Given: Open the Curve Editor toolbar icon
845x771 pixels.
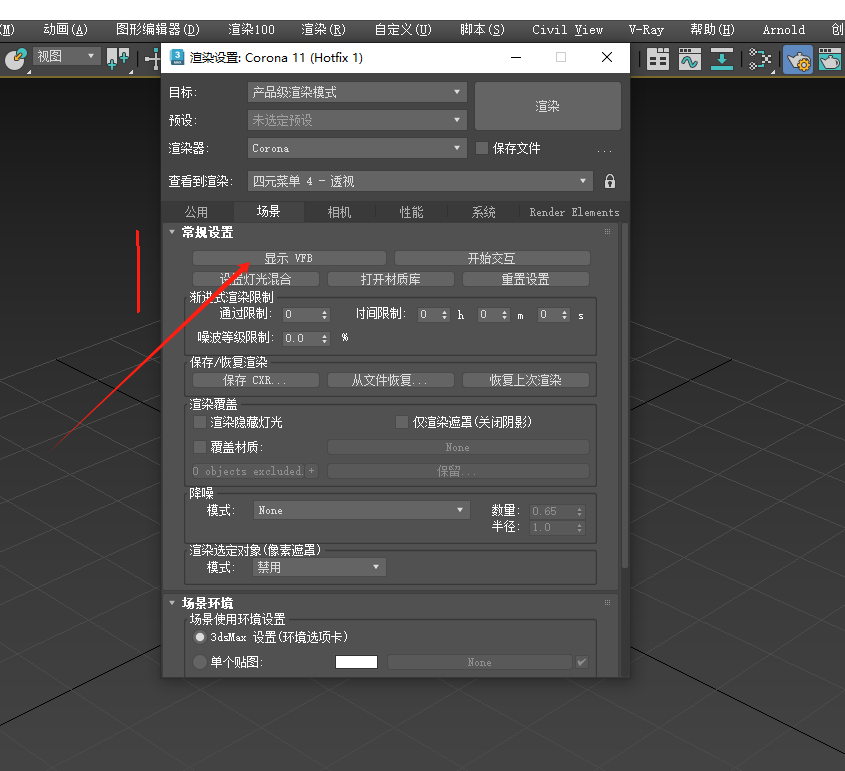Looking at the screenshot, I should click(x=690, y=59).
